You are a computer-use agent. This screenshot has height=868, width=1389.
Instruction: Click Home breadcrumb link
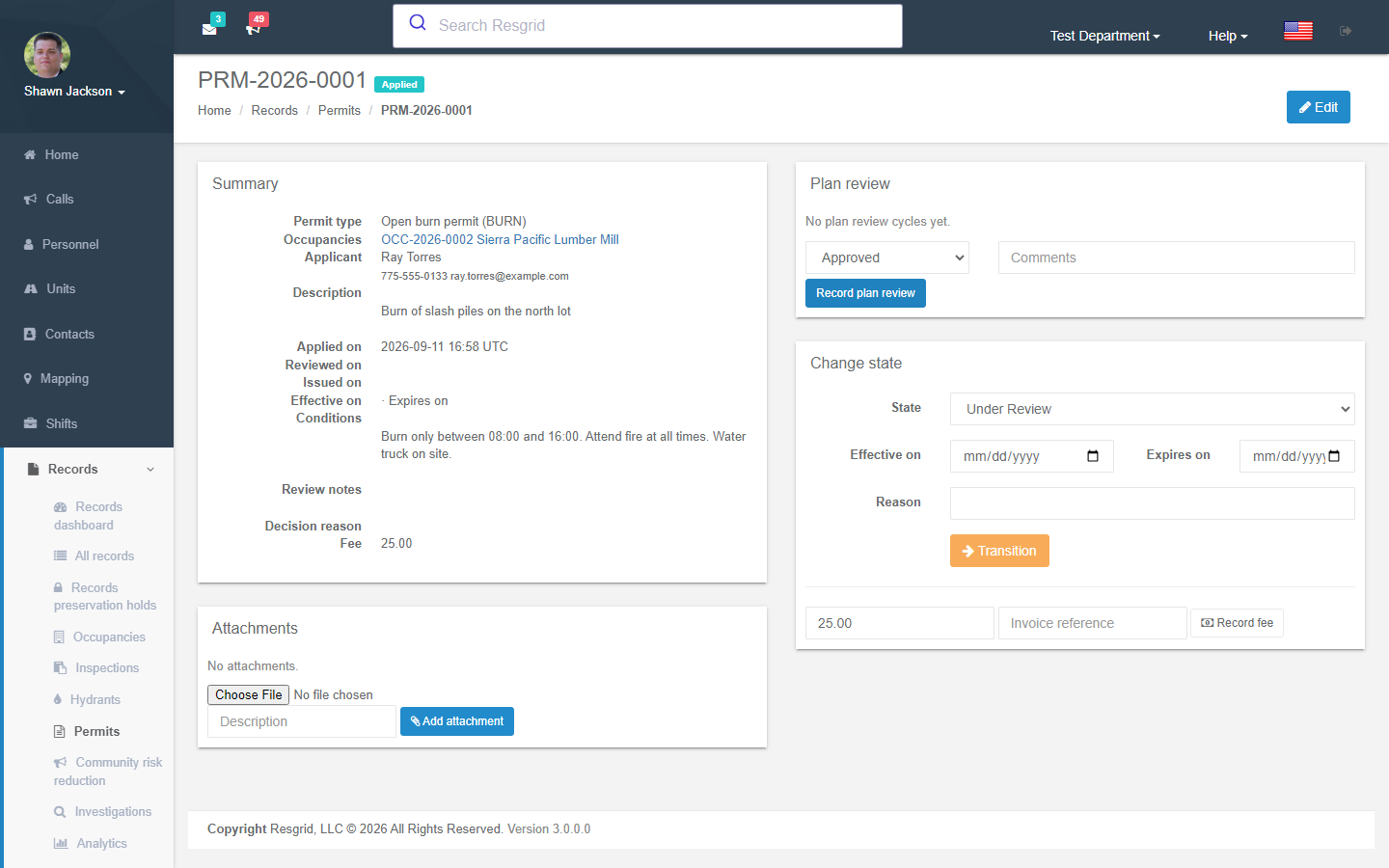click(x=214, y=111)
